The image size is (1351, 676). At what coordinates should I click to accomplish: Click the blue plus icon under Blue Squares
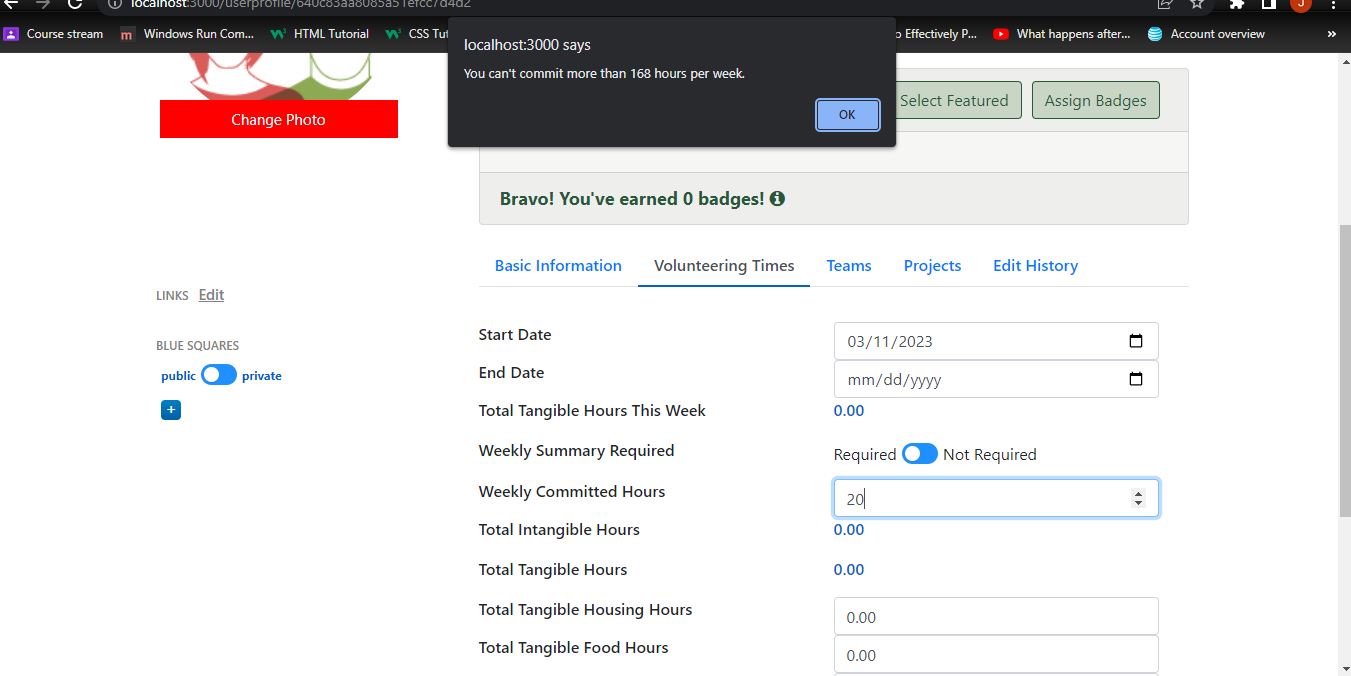(171, 410)
